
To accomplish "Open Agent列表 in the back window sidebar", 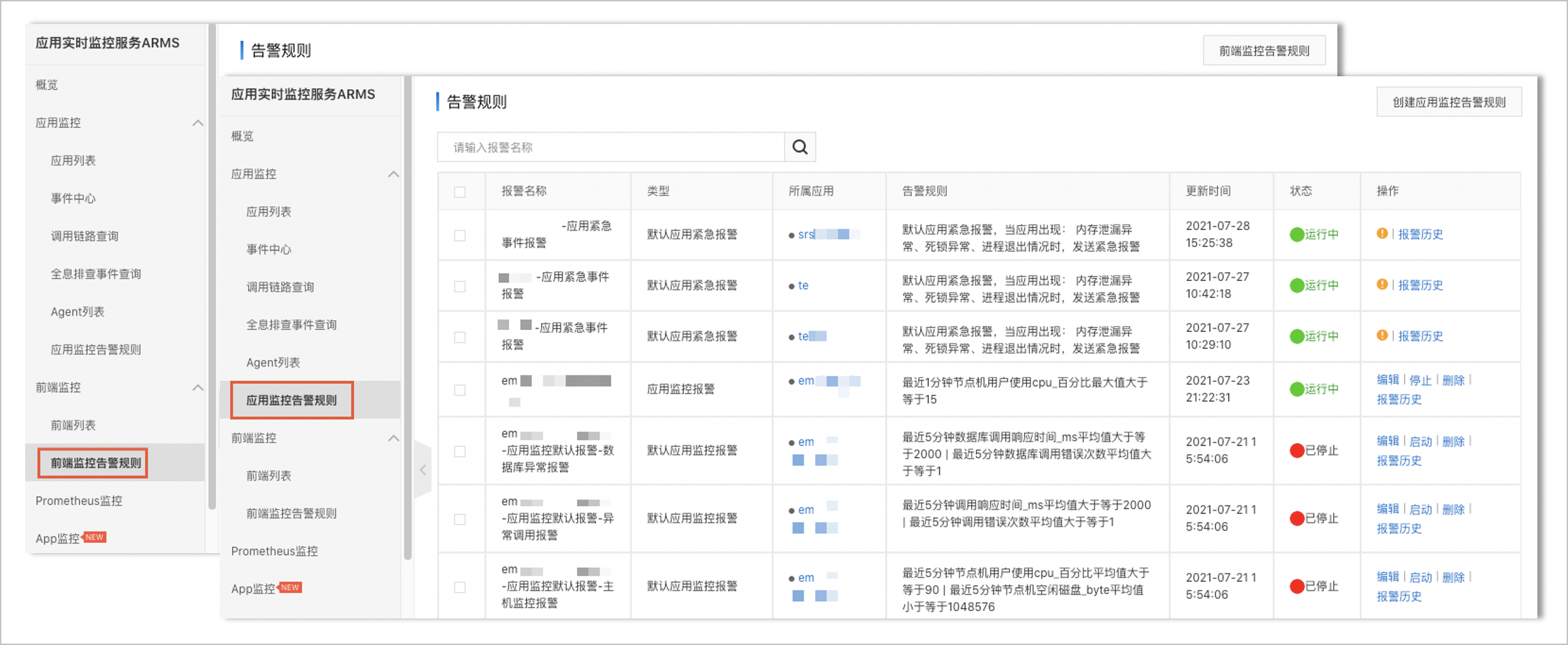I will pos(78,312).
